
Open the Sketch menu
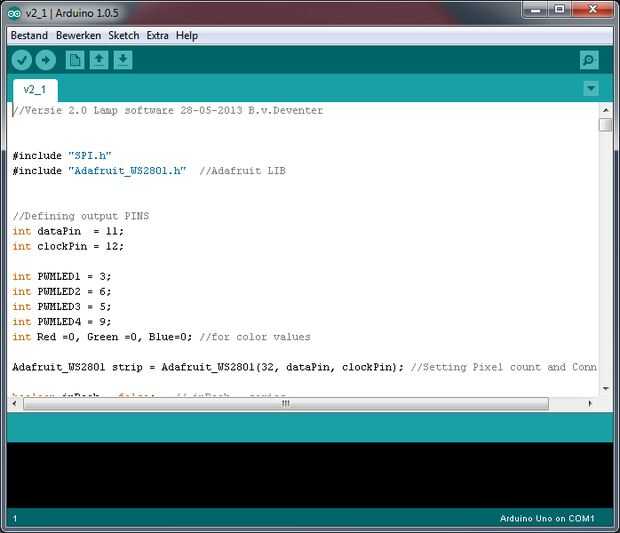(124, 36)
